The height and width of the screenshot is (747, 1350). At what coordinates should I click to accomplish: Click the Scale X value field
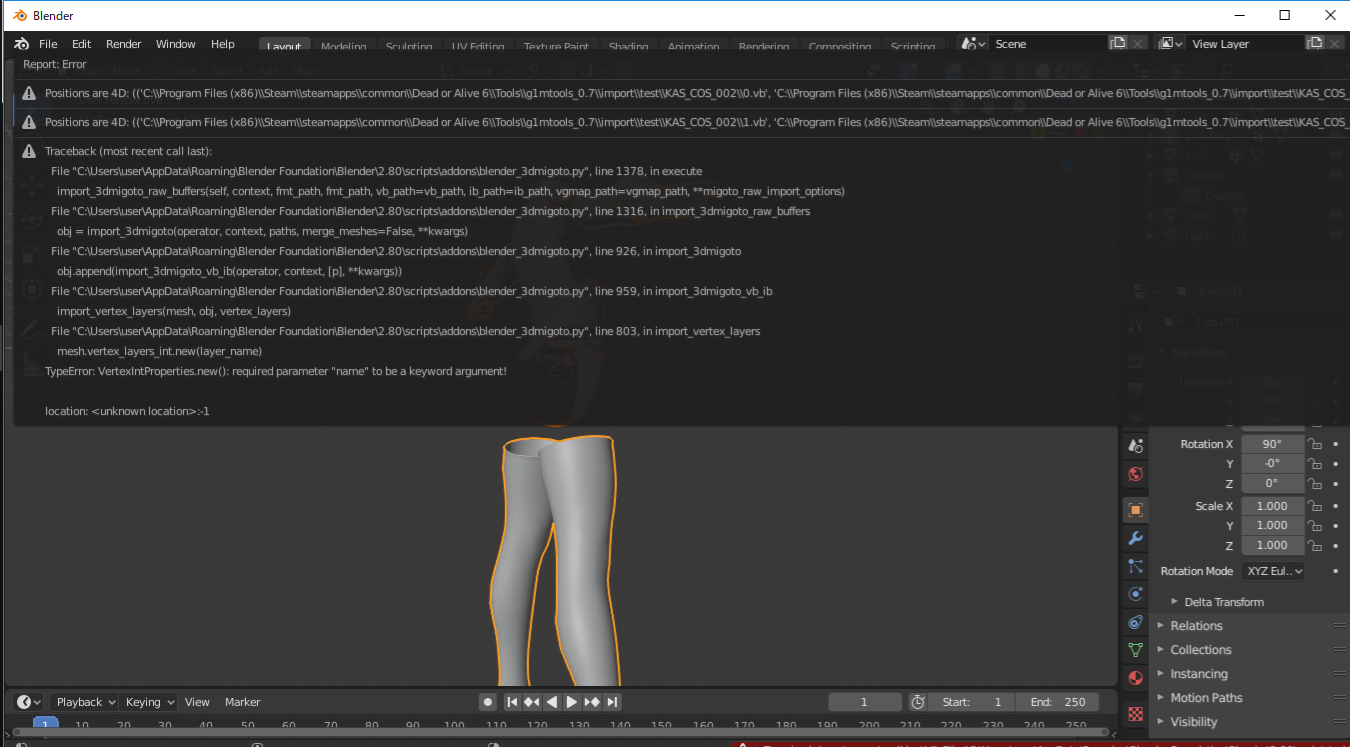[x=1273, y=506]
